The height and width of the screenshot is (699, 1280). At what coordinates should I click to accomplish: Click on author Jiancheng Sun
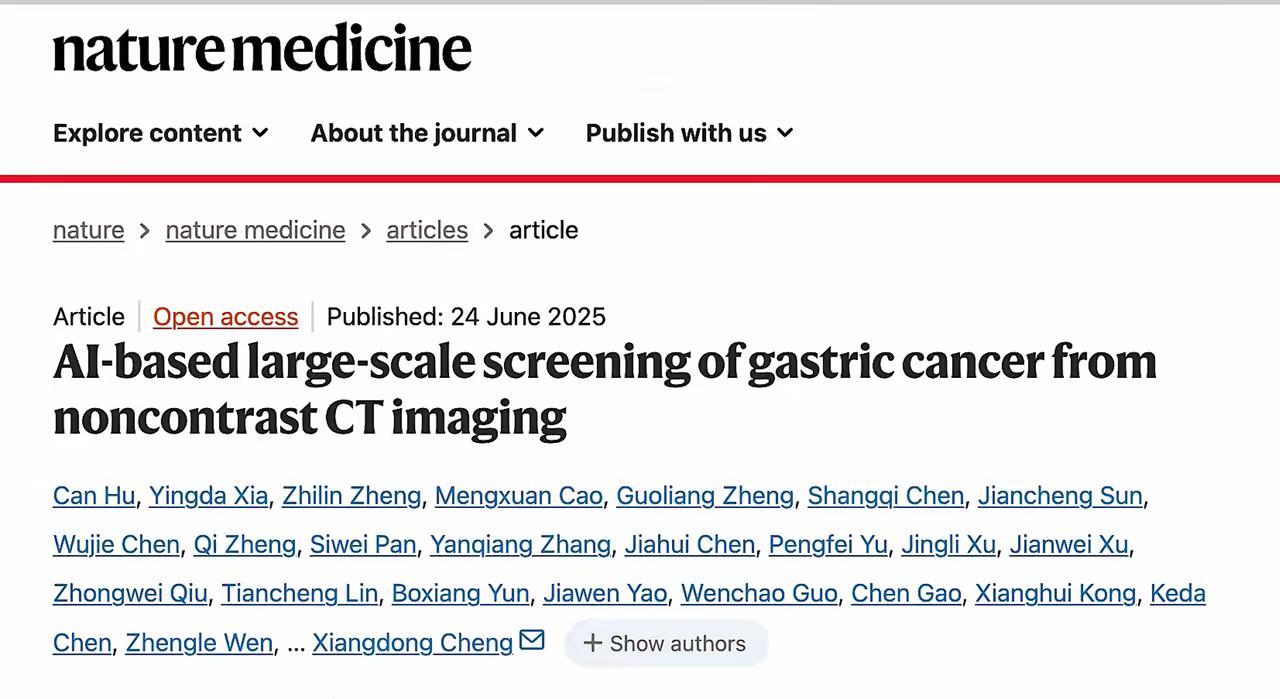click(x=1060, y=496)
